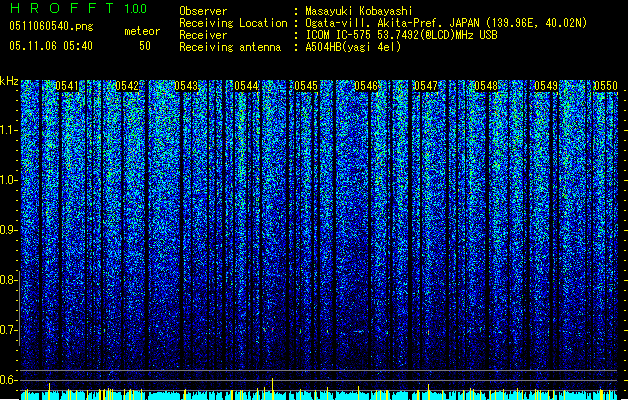
Task: Click the 0541 time marker
Action: tap(67, 86)
